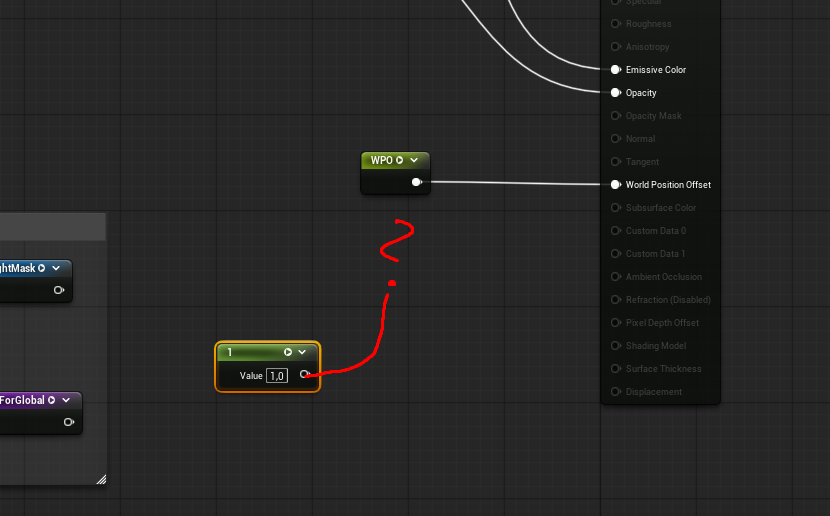Image resolution: width=830 pixels, height=516 pixels.
Task: Select the WPO node title
Action: (382, 160)
